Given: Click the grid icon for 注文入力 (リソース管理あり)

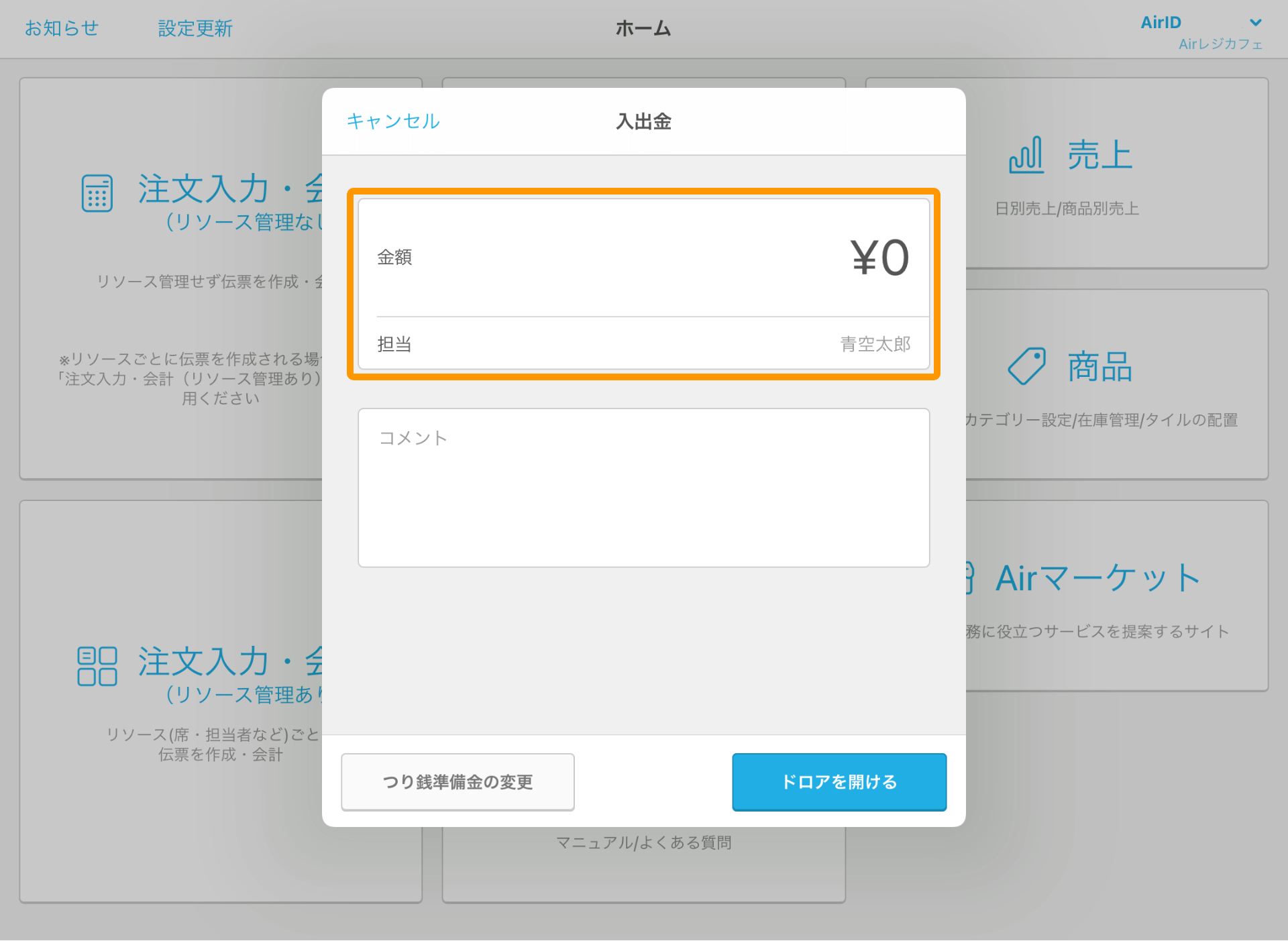Looking at the screenshot, I should (x=97, y=666).
